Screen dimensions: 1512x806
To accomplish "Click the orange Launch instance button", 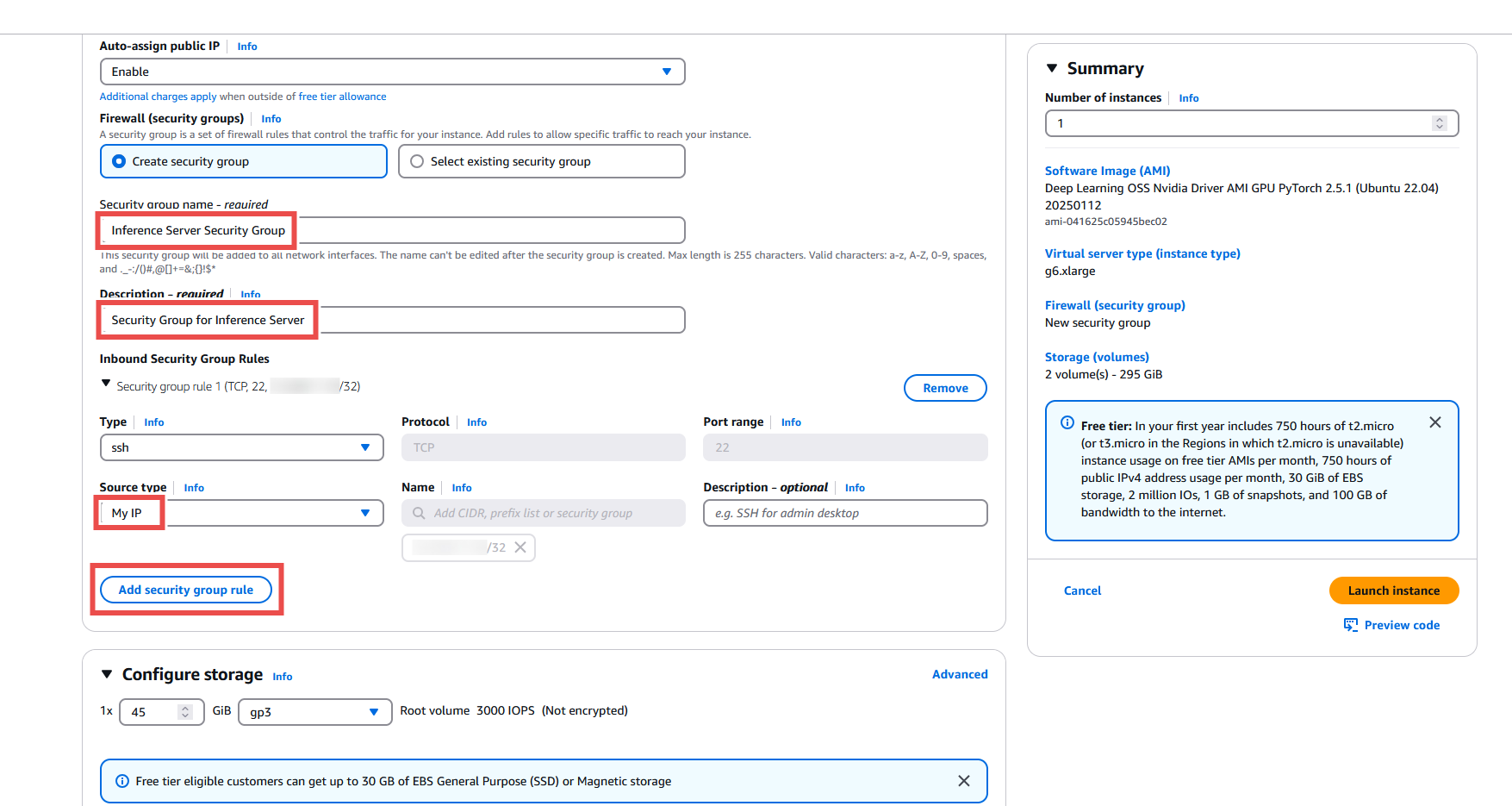I will 1394,590.
